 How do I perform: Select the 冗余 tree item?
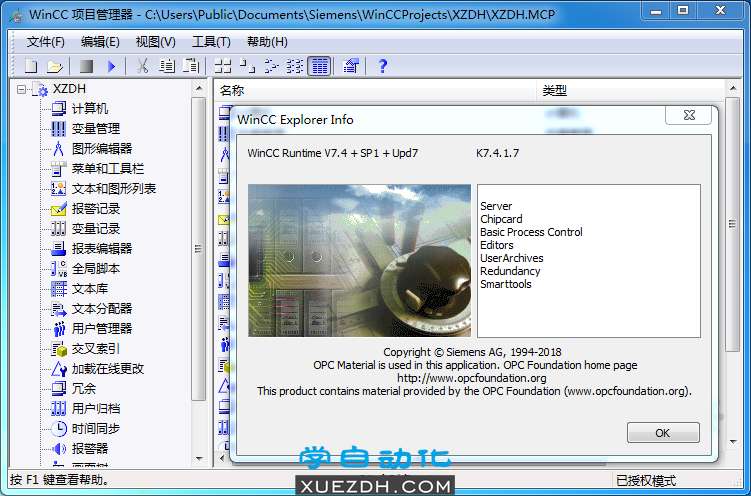(x=84, y=389)
